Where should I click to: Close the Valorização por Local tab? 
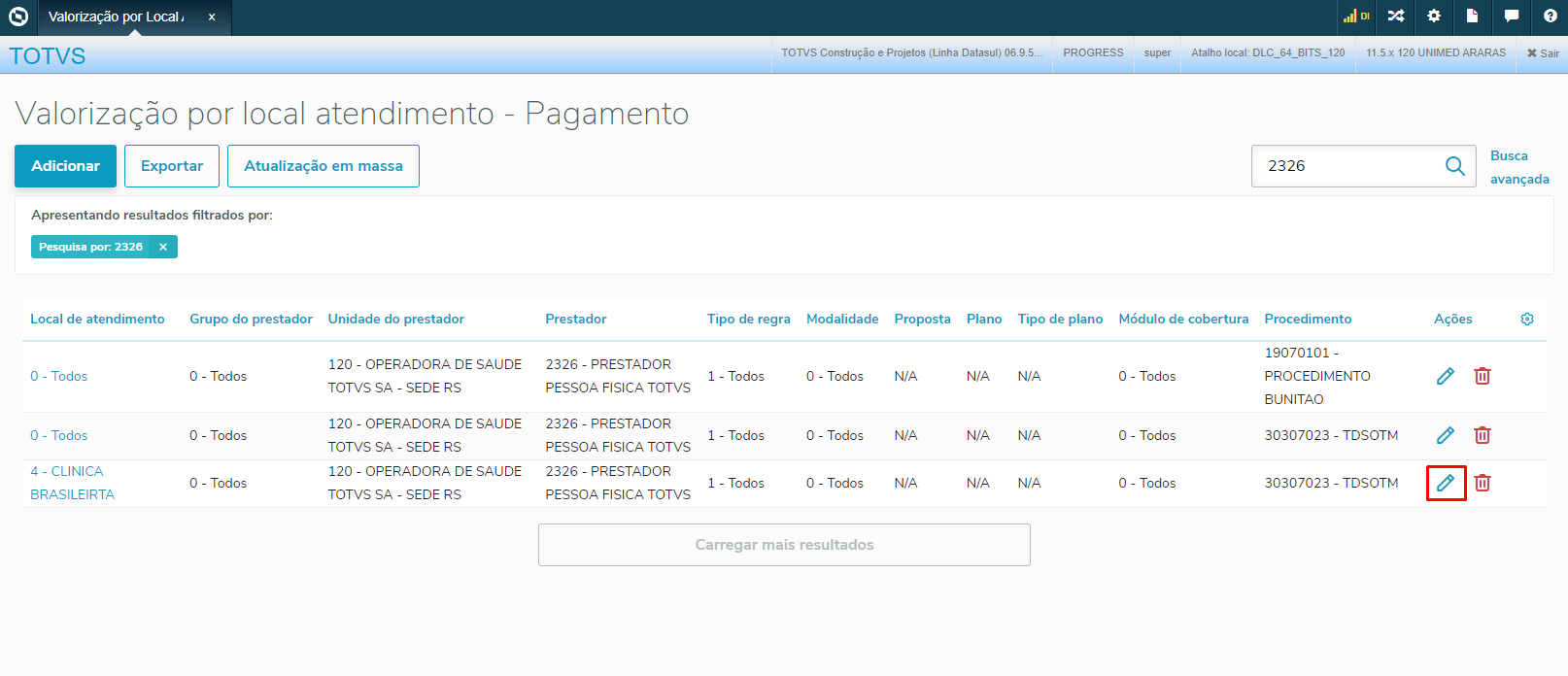tap(212, 17)
